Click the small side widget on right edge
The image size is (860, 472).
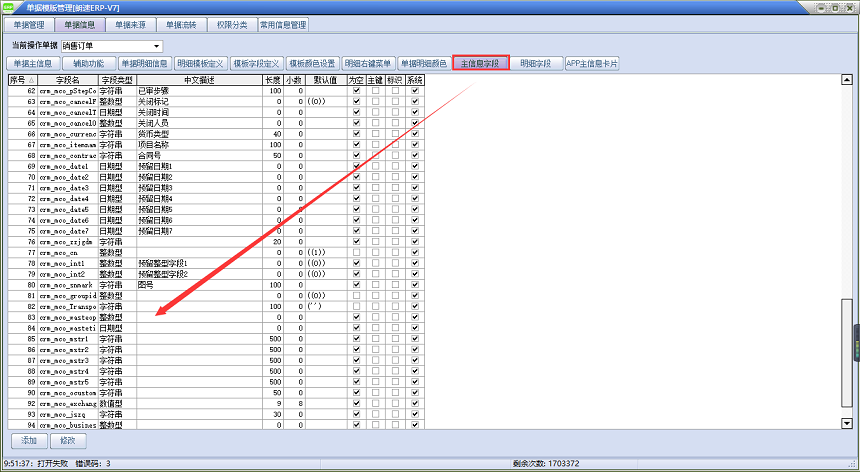pos(855,351)
